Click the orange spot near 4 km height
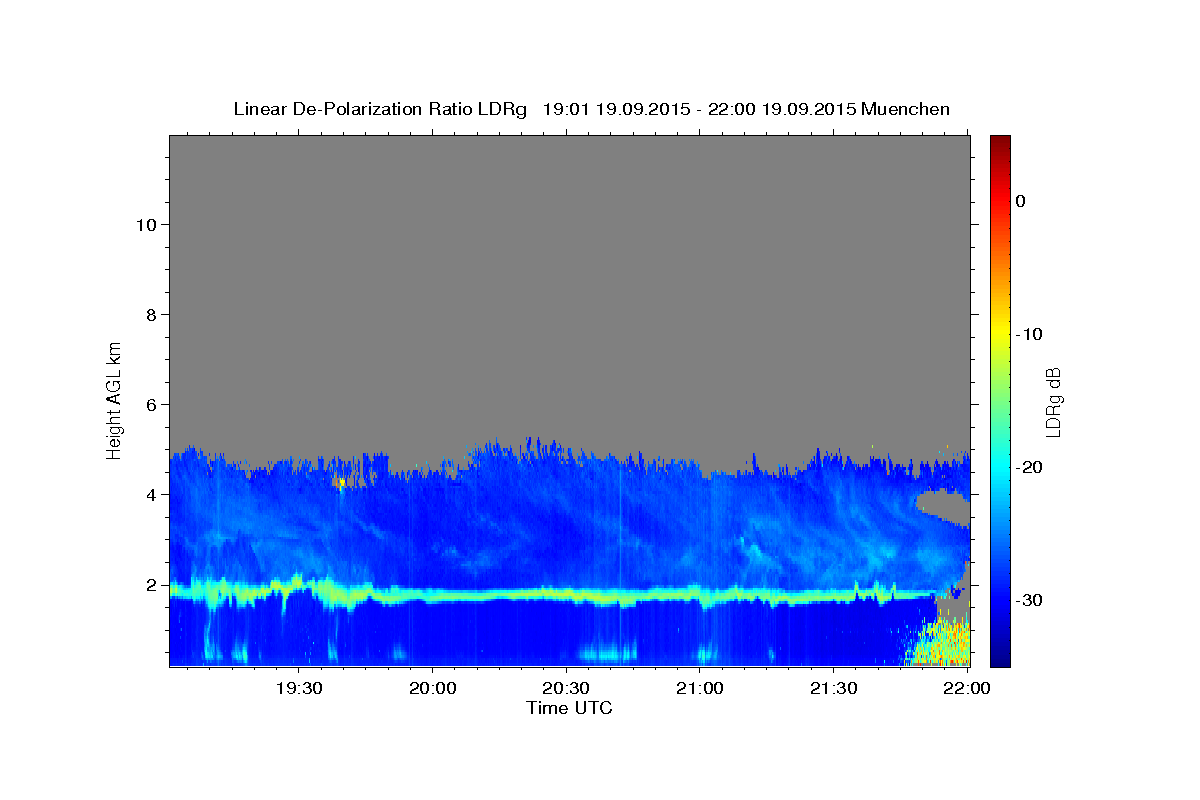Screen dimensions: 1200x800 tap(341, 483)
